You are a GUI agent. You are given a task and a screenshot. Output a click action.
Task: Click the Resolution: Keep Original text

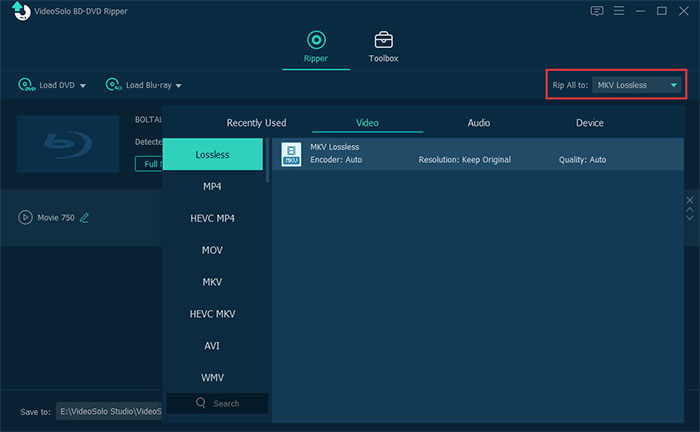(x=464, y=160)
